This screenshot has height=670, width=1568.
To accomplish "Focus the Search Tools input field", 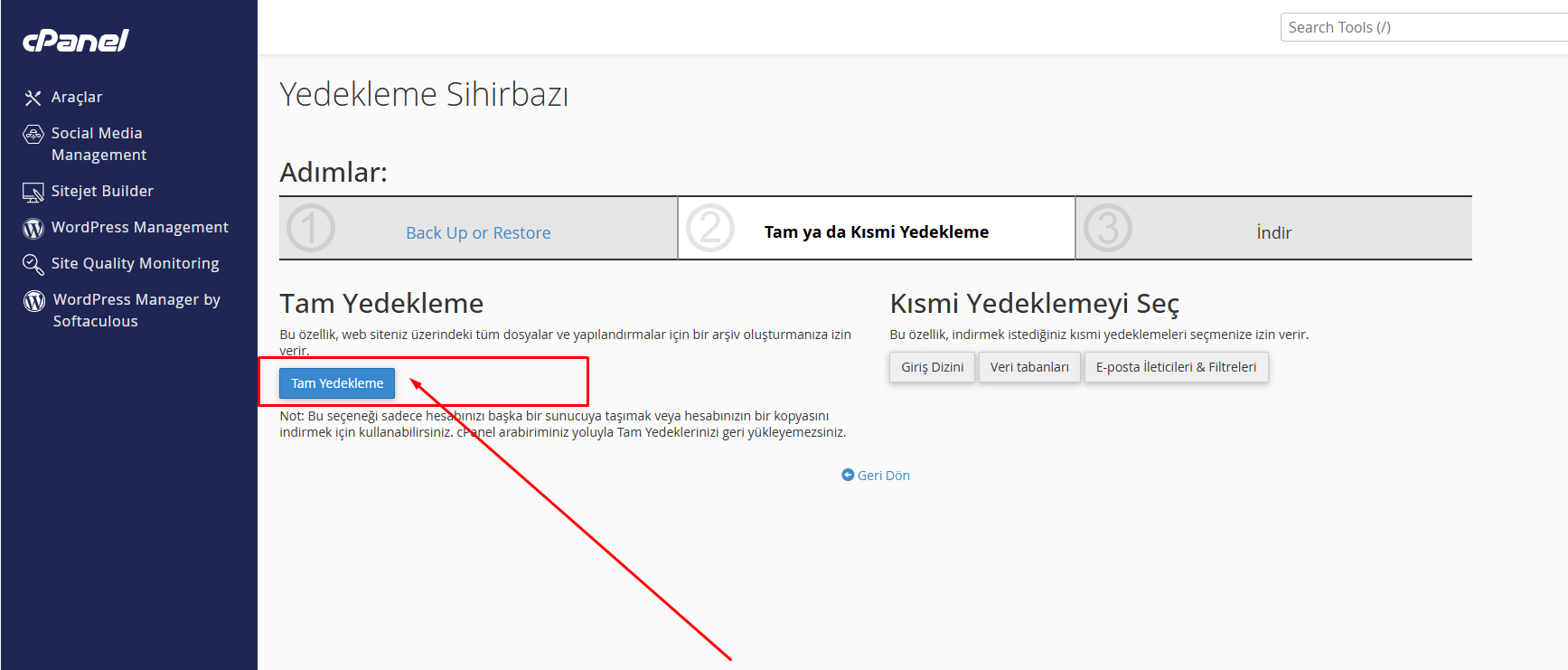I will pyautogui.click(x=1423, y=27).
